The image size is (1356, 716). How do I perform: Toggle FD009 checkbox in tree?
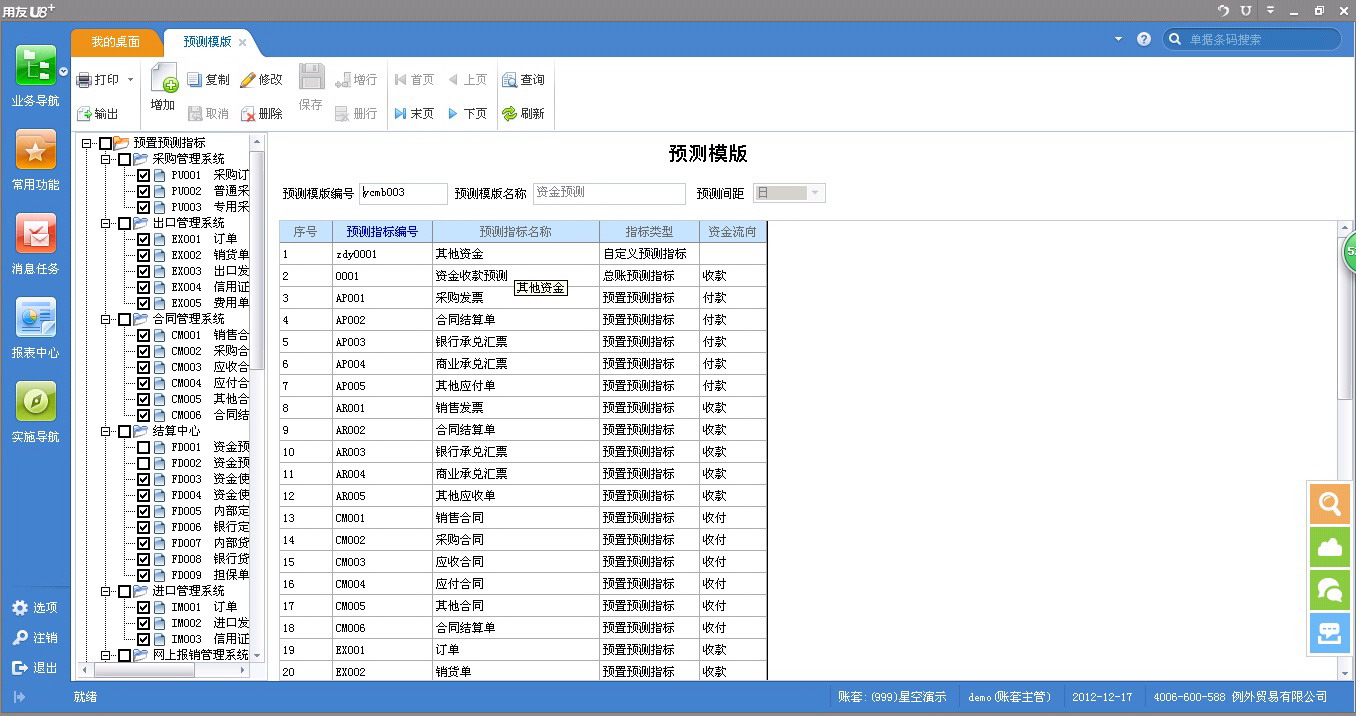144,575
